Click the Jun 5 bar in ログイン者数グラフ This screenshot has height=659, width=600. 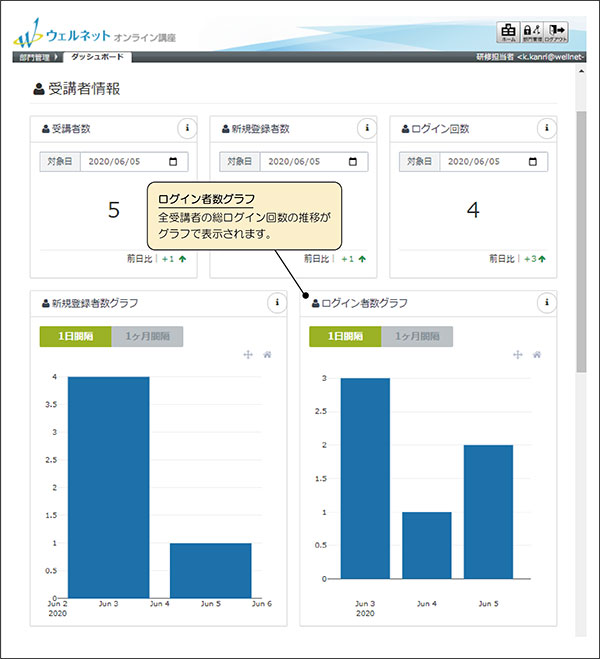[x=488, y=512]
